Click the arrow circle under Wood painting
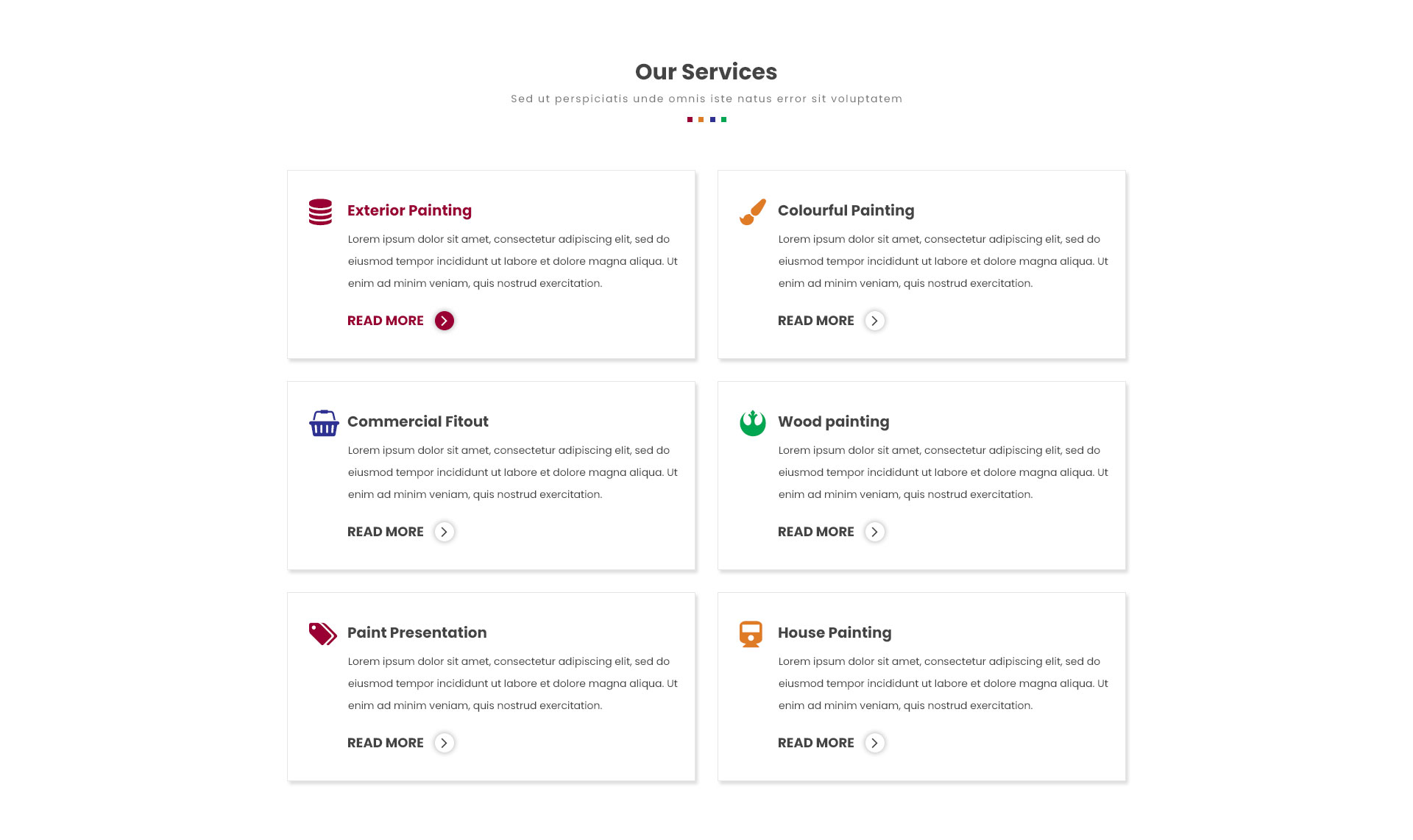Viewport: 1413px width, 840px height. click(875, 532)
